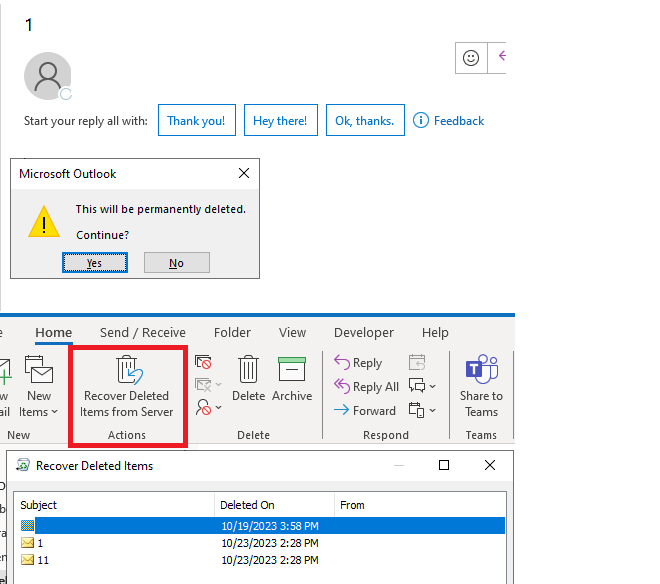This screenshot has width=660, height=584.
Task: Switch to the View tab
Action: tap(292, 333)
